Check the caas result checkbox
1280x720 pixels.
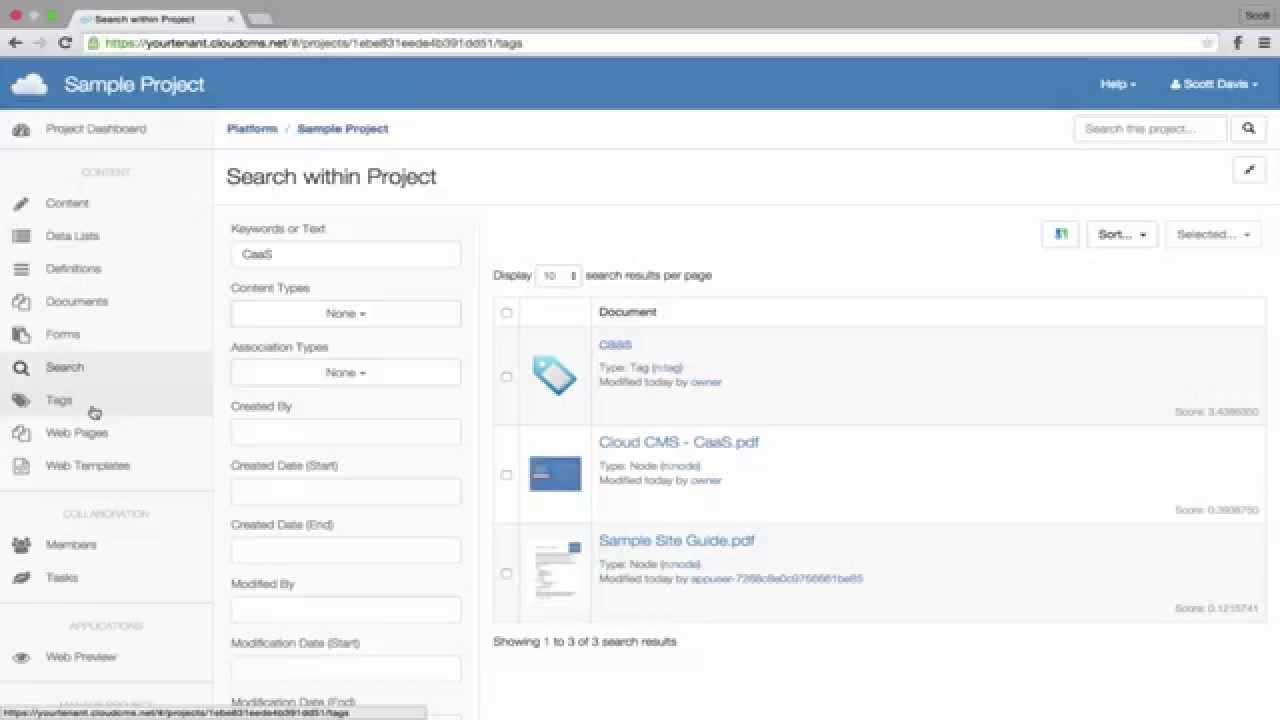coord(506,377)
